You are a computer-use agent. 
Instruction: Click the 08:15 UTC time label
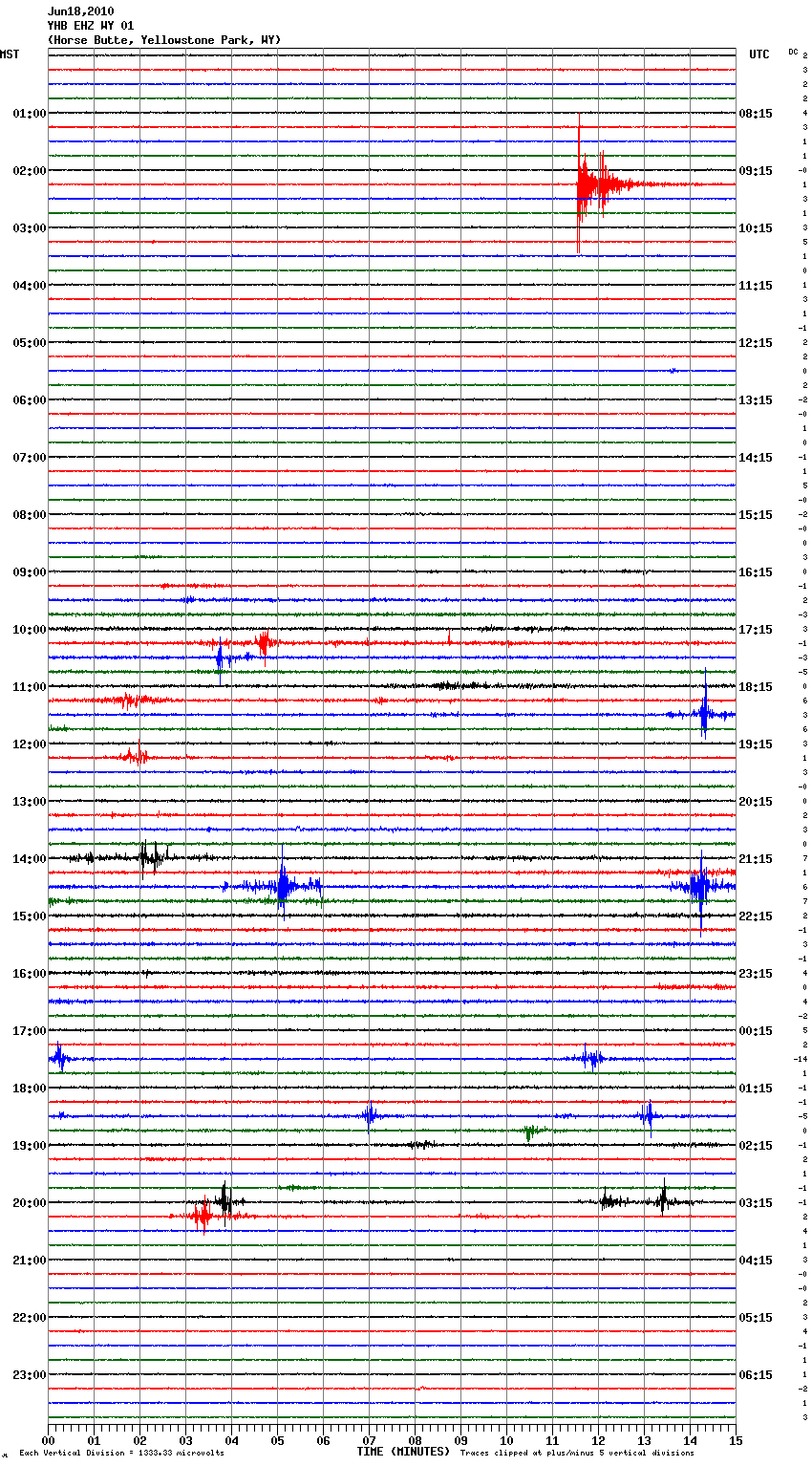pyautogui.click(x=756, y=114)
